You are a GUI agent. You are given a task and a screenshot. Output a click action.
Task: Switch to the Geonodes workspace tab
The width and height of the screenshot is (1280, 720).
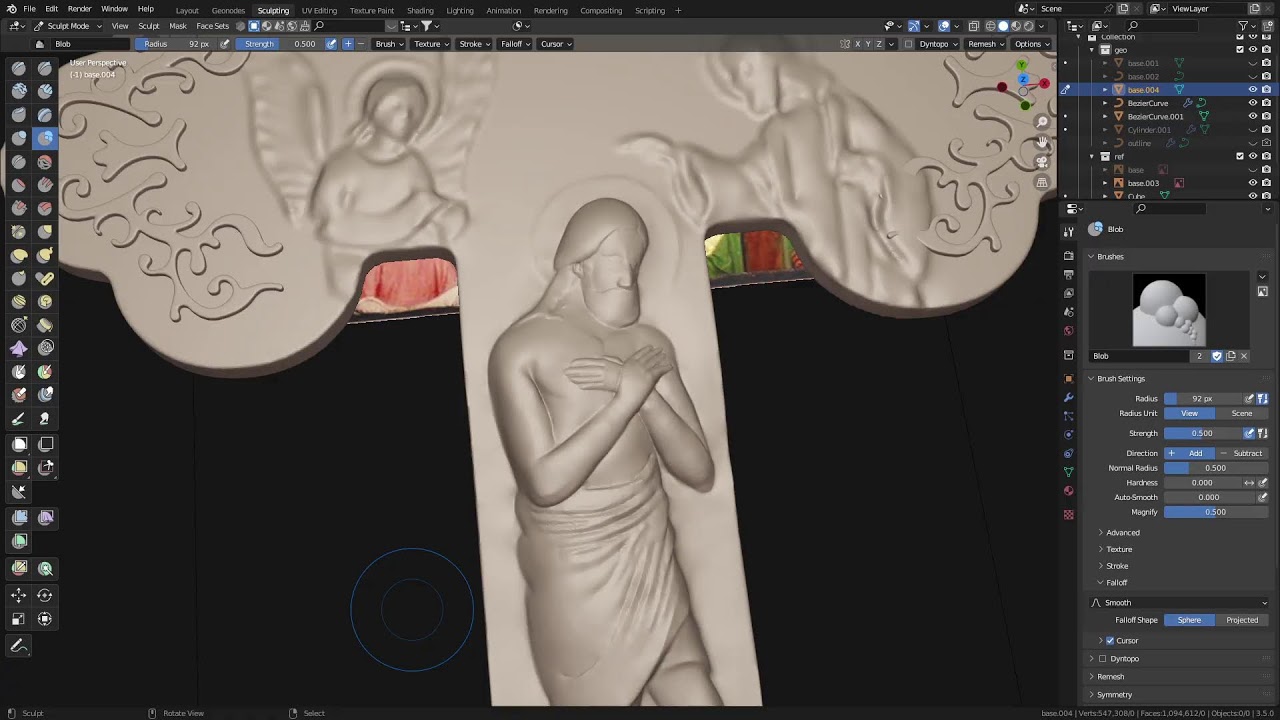click(x=228, y=10)
